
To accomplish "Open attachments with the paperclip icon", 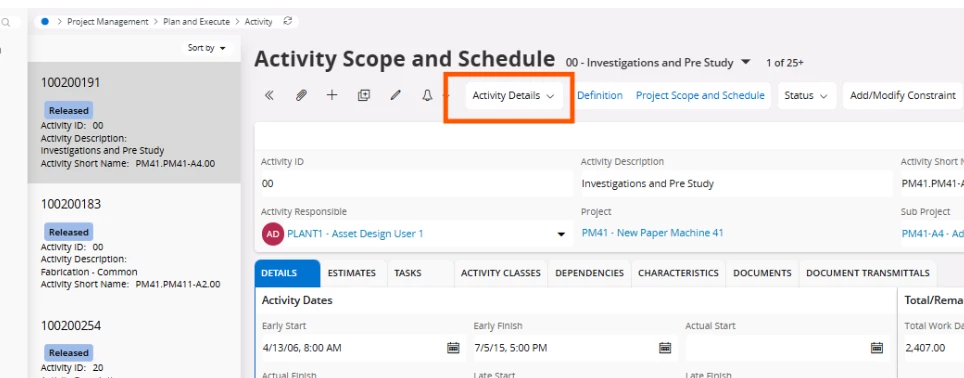I will [301, 95].
